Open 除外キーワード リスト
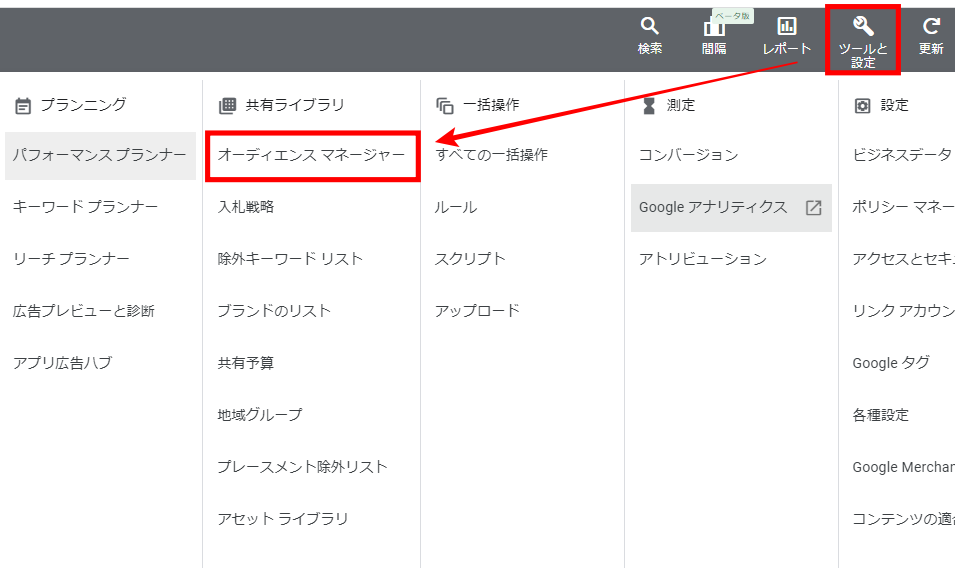 [x=290, y=259]
